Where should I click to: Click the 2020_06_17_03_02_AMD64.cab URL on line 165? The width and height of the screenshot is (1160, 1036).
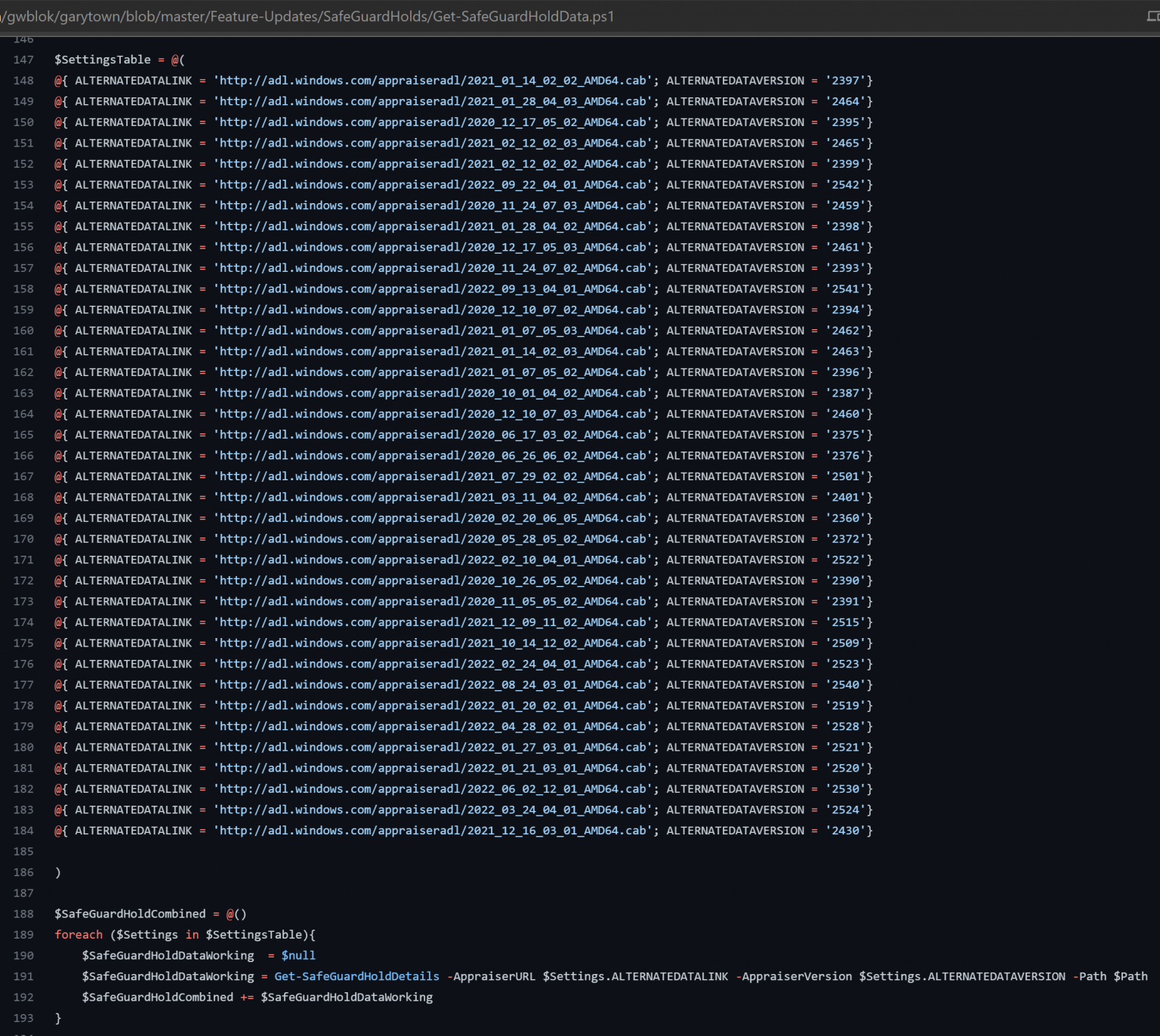click(434, 434)
